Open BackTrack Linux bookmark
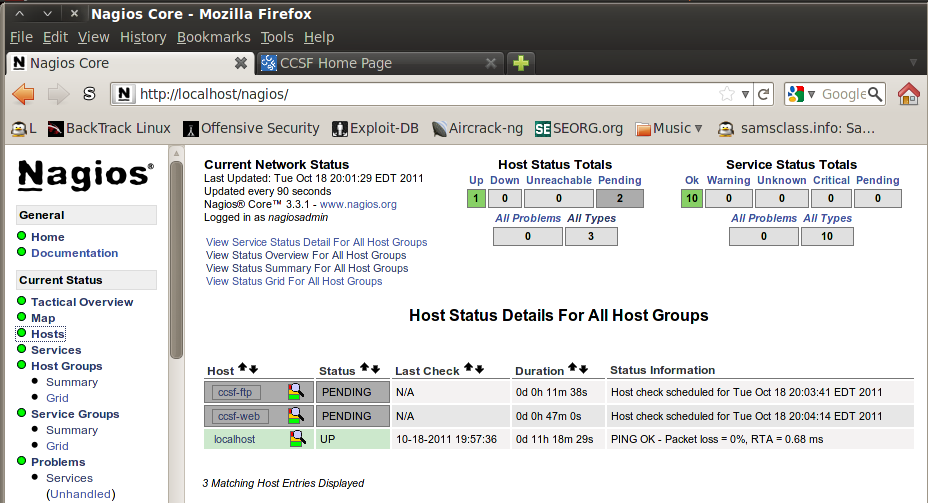Image resolution: width=928 pixels, height=503 pixels. pos(109,128)
